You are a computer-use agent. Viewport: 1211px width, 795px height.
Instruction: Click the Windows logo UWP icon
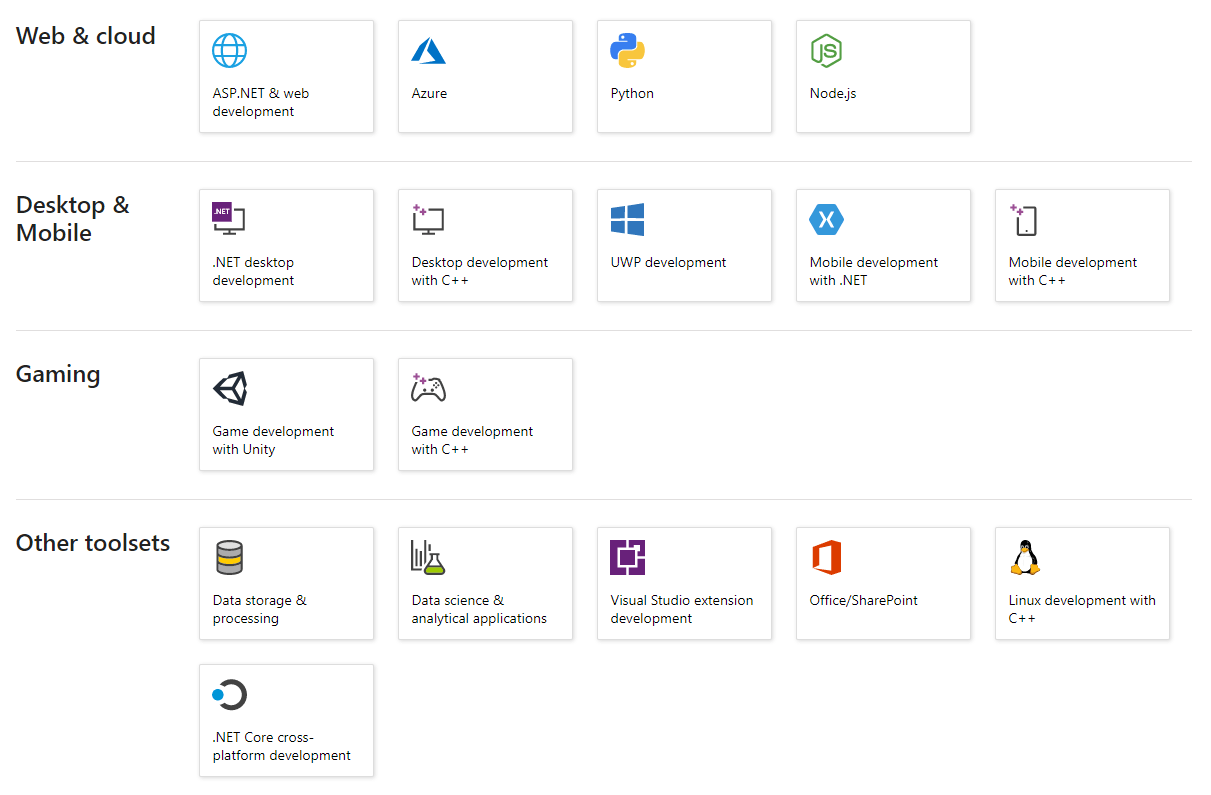627,219
